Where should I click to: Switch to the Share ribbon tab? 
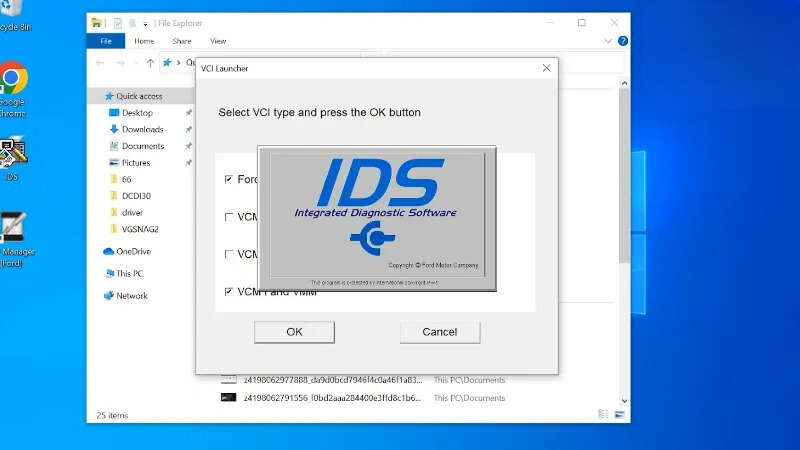tap(182, 41)
